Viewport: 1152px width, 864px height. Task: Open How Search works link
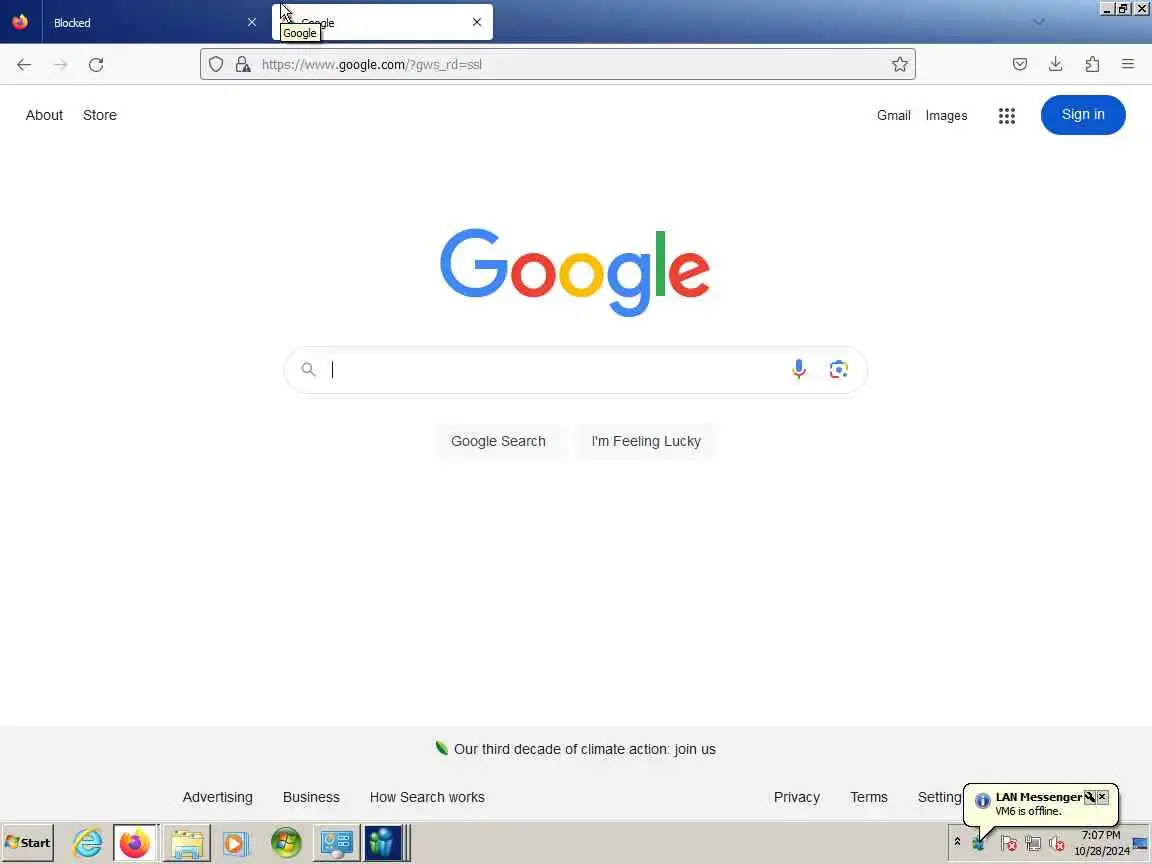tap(427, 797)
